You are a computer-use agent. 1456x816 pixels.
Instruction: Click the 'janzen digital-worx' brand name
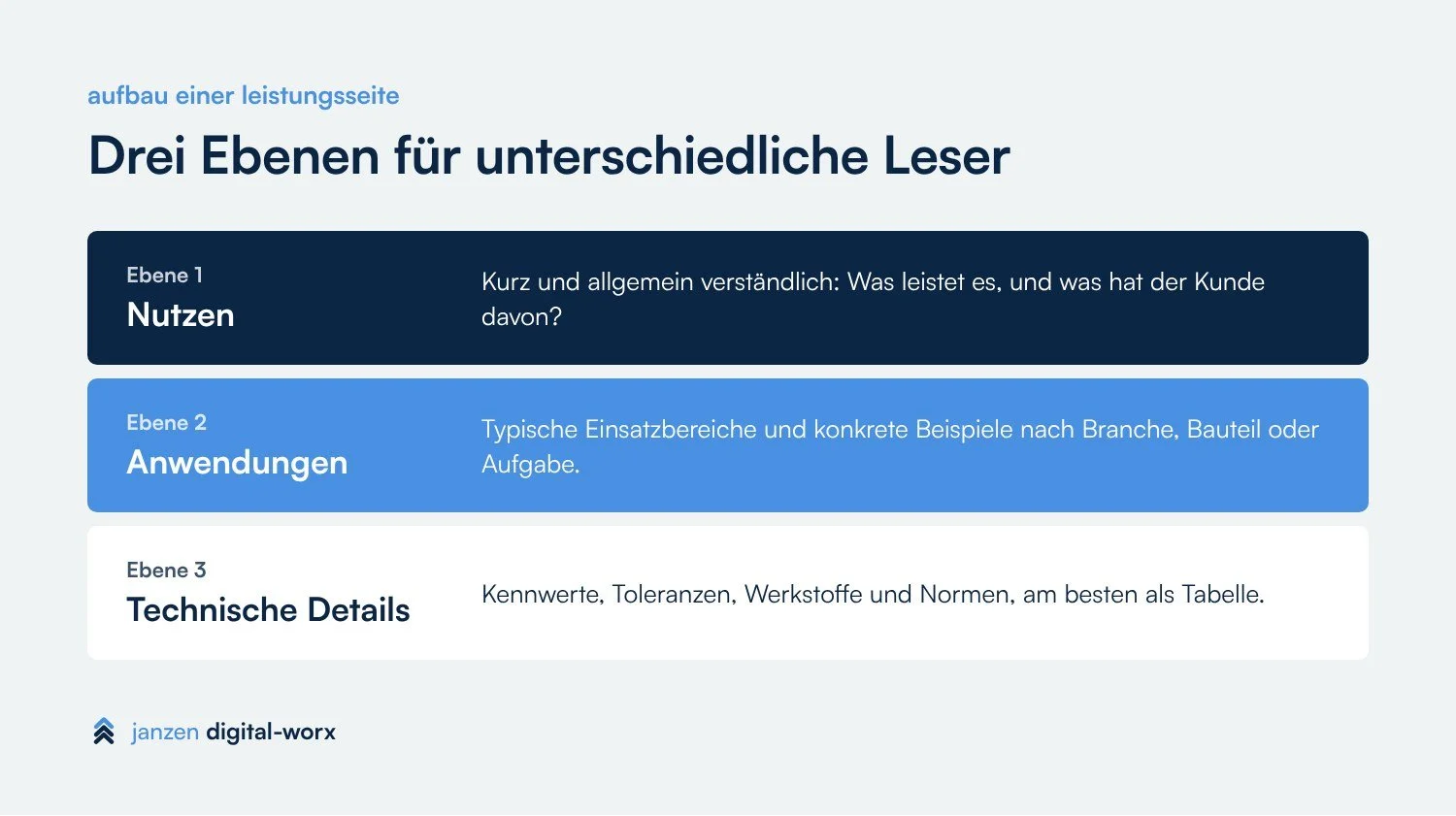pyautogui.click(x=233, y=732)
